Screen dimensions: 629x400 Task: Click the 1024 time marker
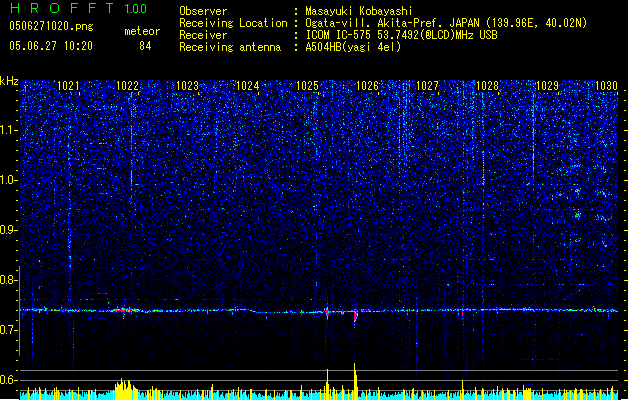tap(248, 86)
